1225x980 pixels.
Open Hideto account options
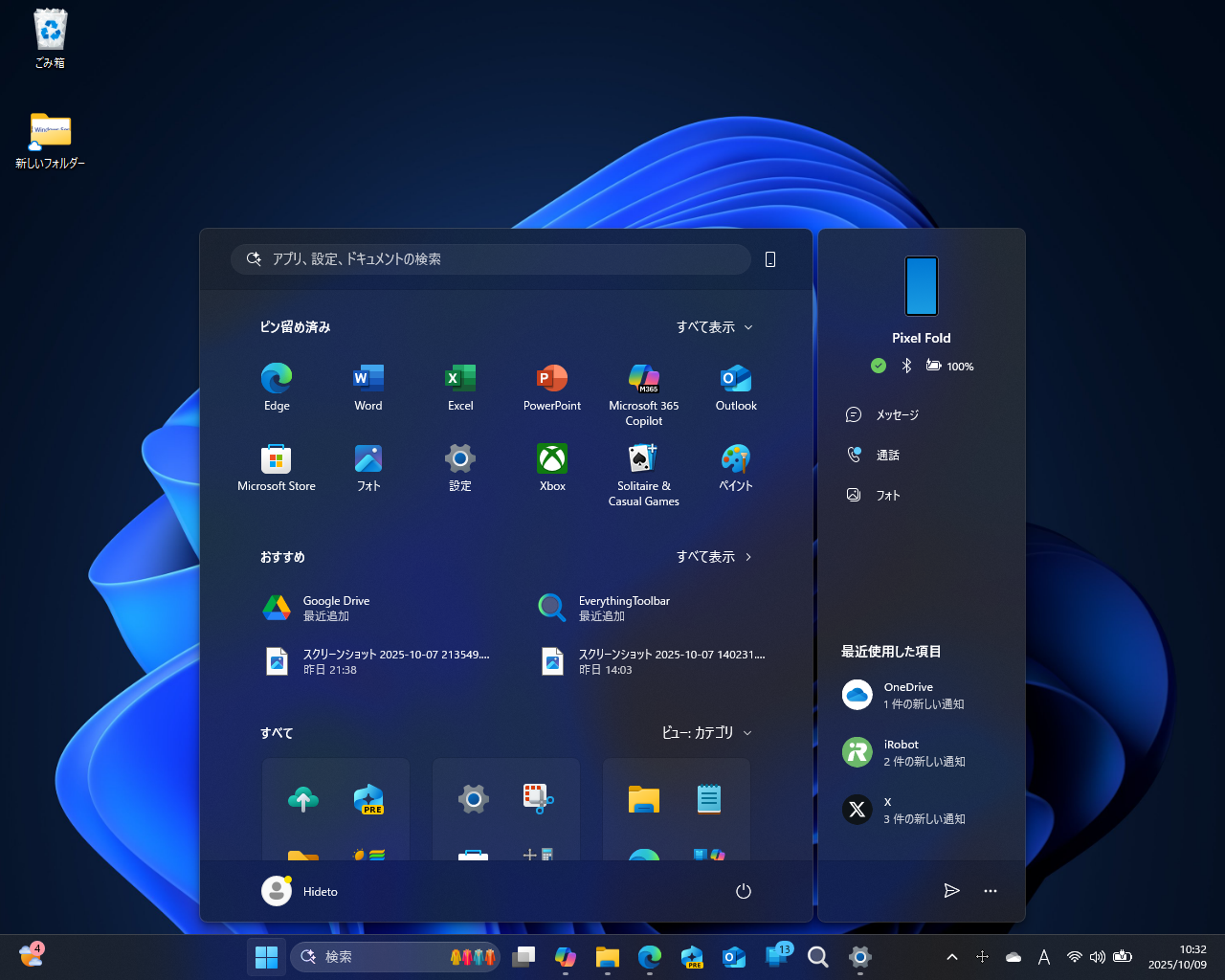click(x=300, y=891)
